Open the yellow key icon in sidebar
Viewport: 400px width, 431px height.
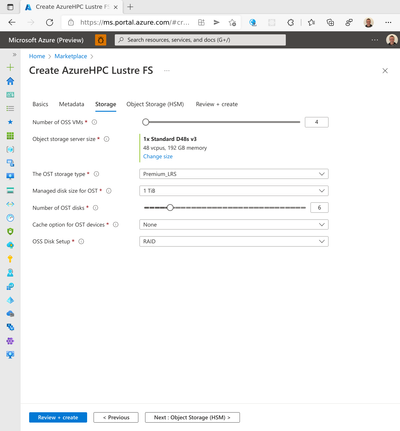pos(10,259)
